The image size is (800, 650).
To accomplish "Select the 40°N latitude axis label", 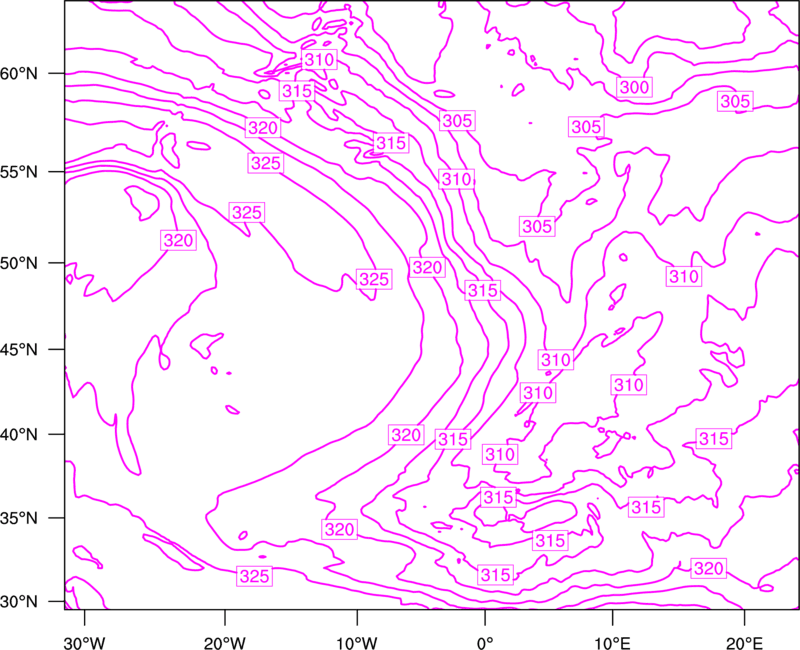I will [19, 435].
